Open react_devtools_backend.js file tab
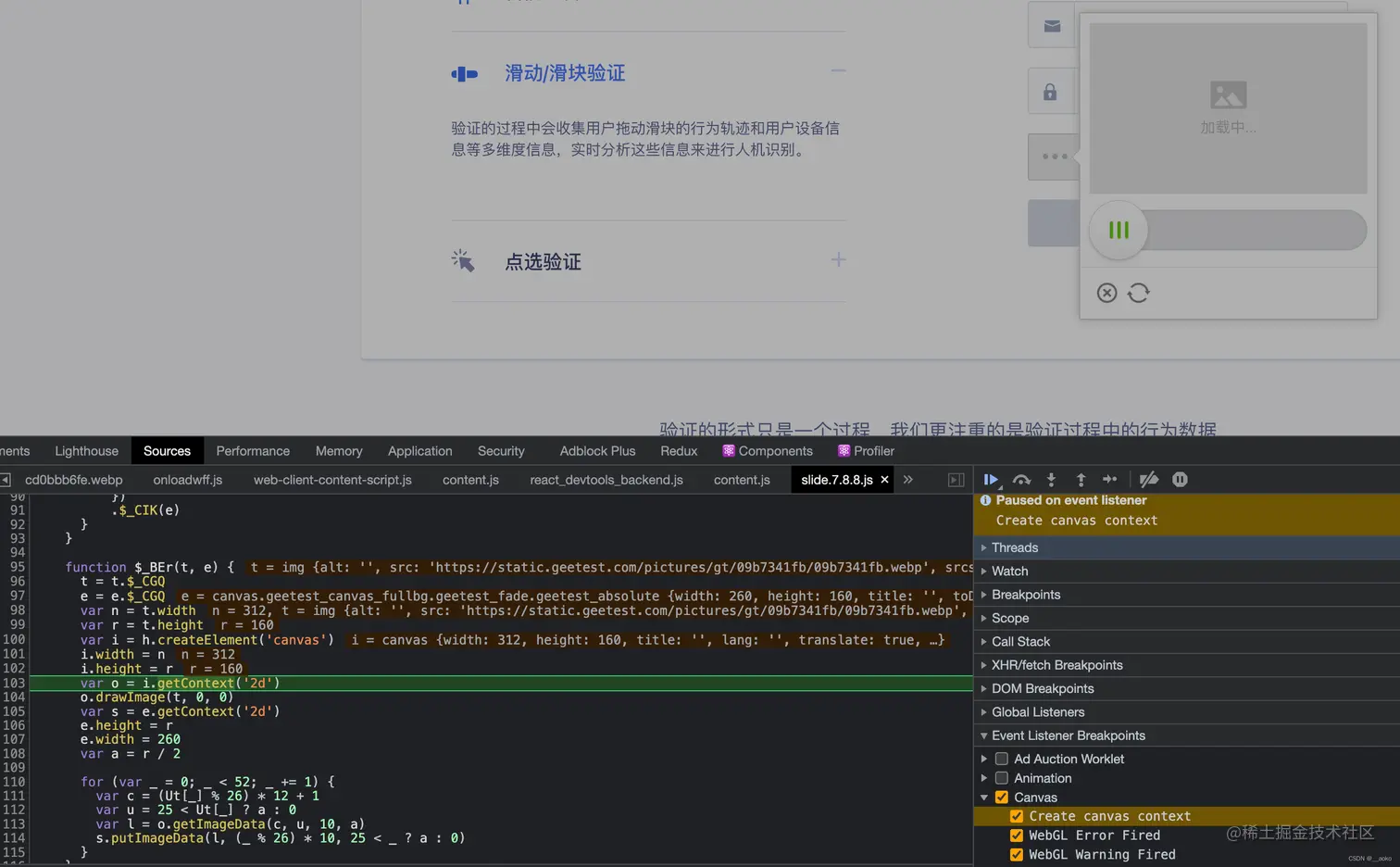The width and height of the screenshot is (1400, 867). 606,480
